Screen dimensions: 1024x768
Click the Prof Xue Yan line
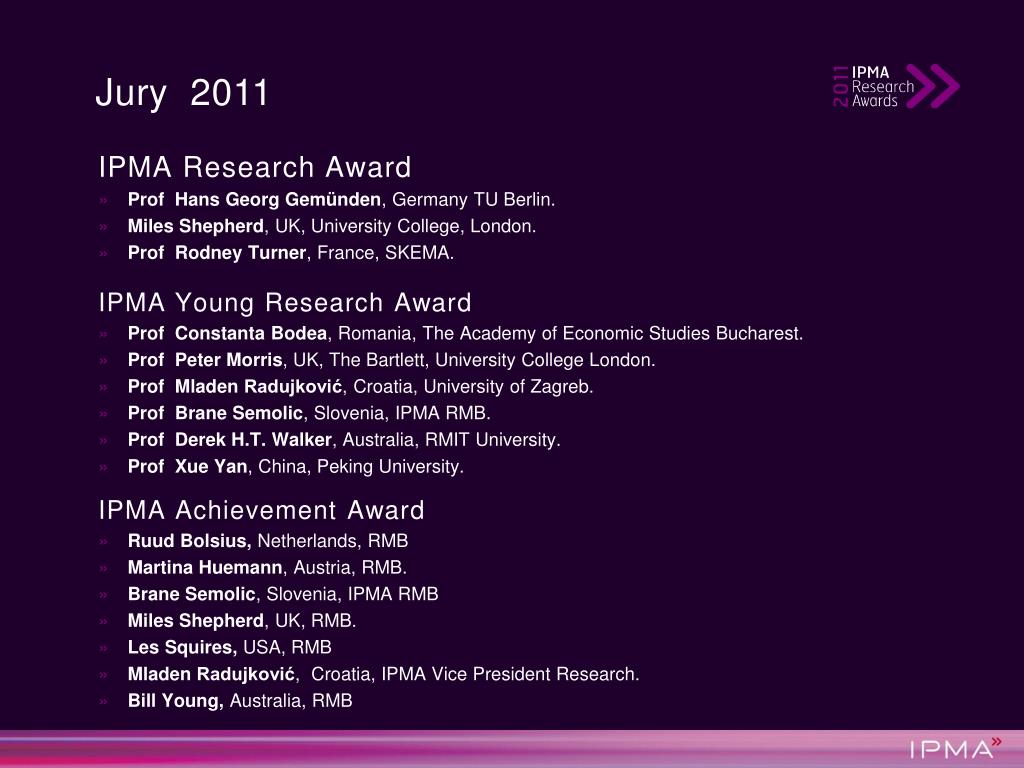(x=296, y=467)
